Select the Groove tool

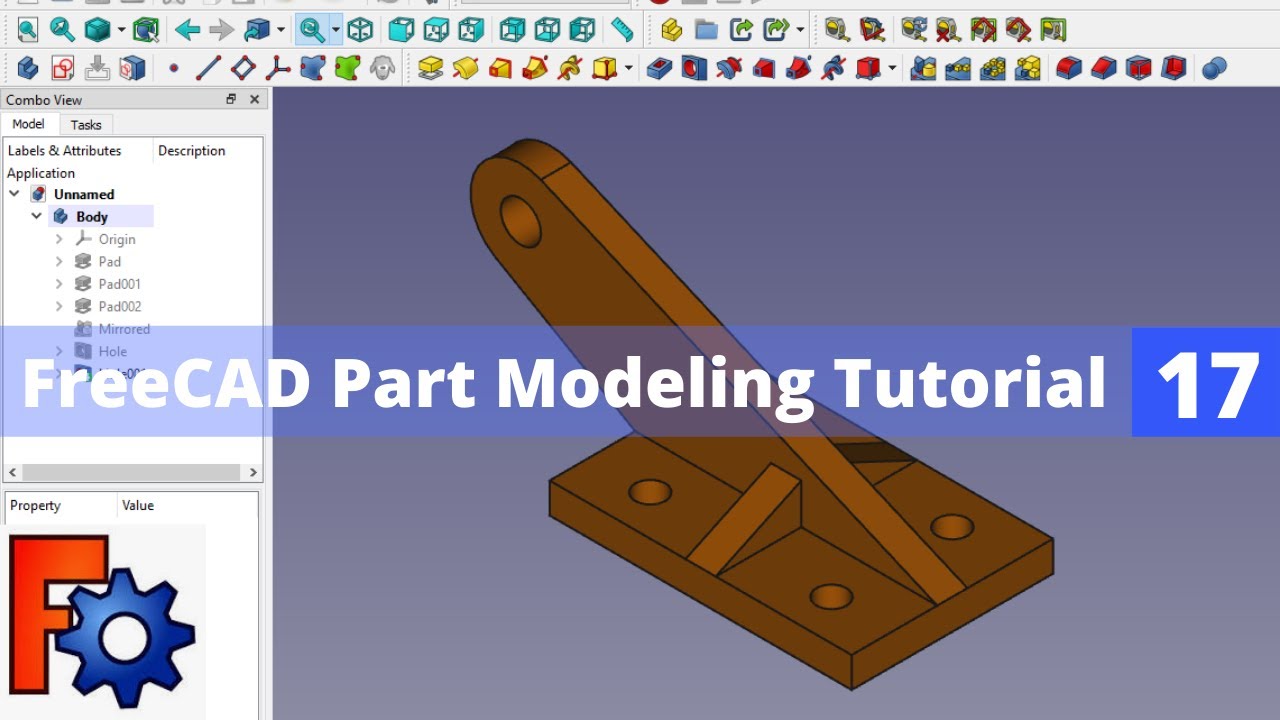[729, 68]
